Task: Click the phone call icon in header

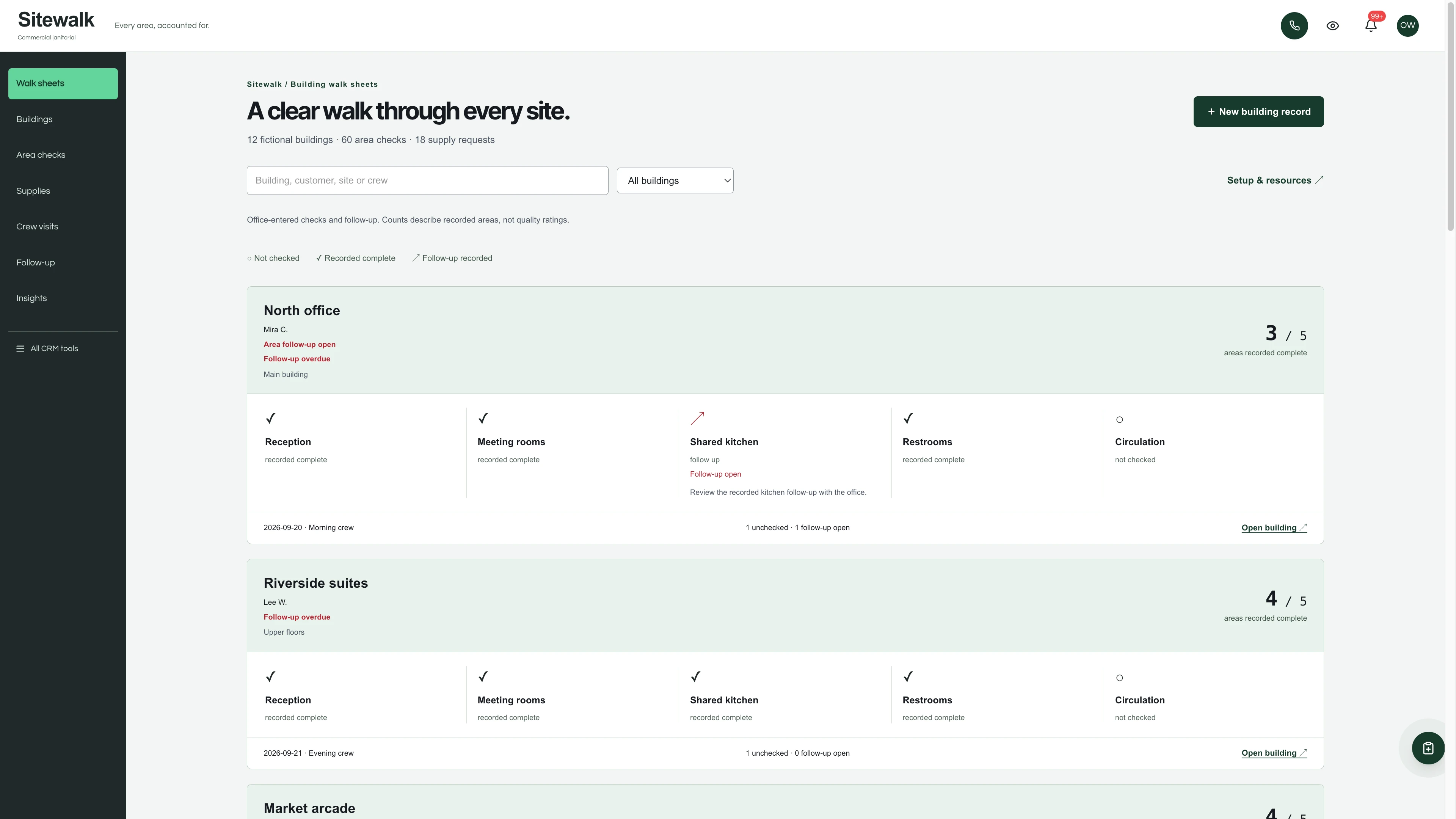Action: tap(1294, 25)
